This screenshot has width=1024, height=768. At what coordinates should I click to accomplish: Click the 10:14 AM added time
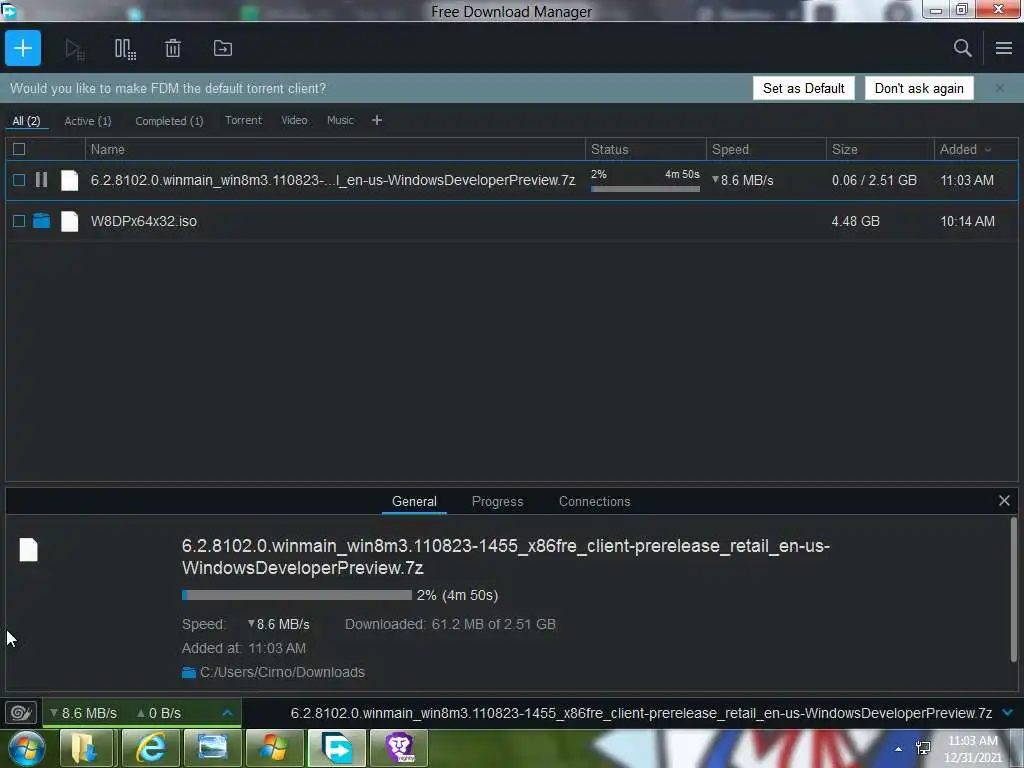click(967, 221)
